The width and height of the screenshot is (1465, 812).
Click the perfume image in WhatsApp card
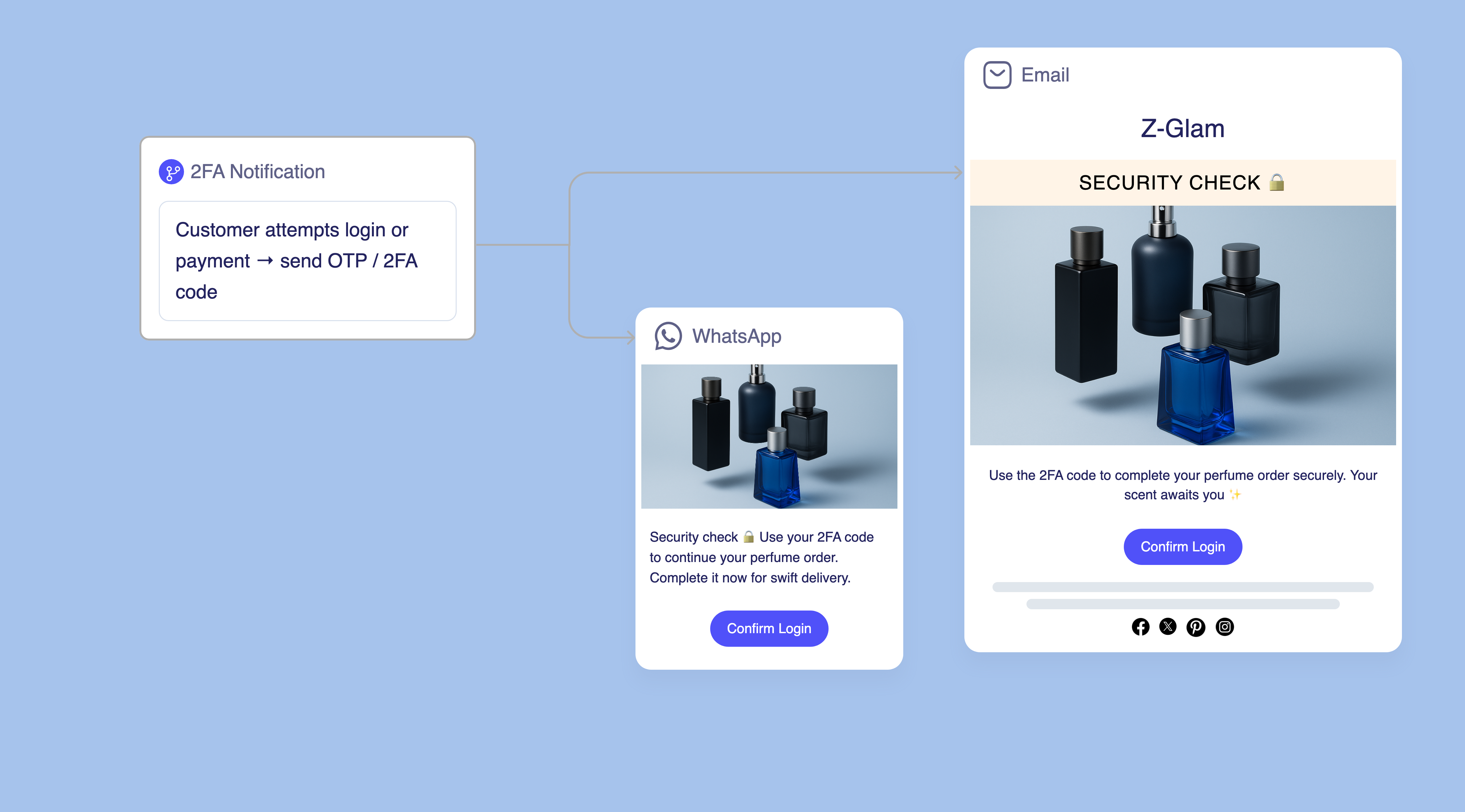(x=769, y=436)
